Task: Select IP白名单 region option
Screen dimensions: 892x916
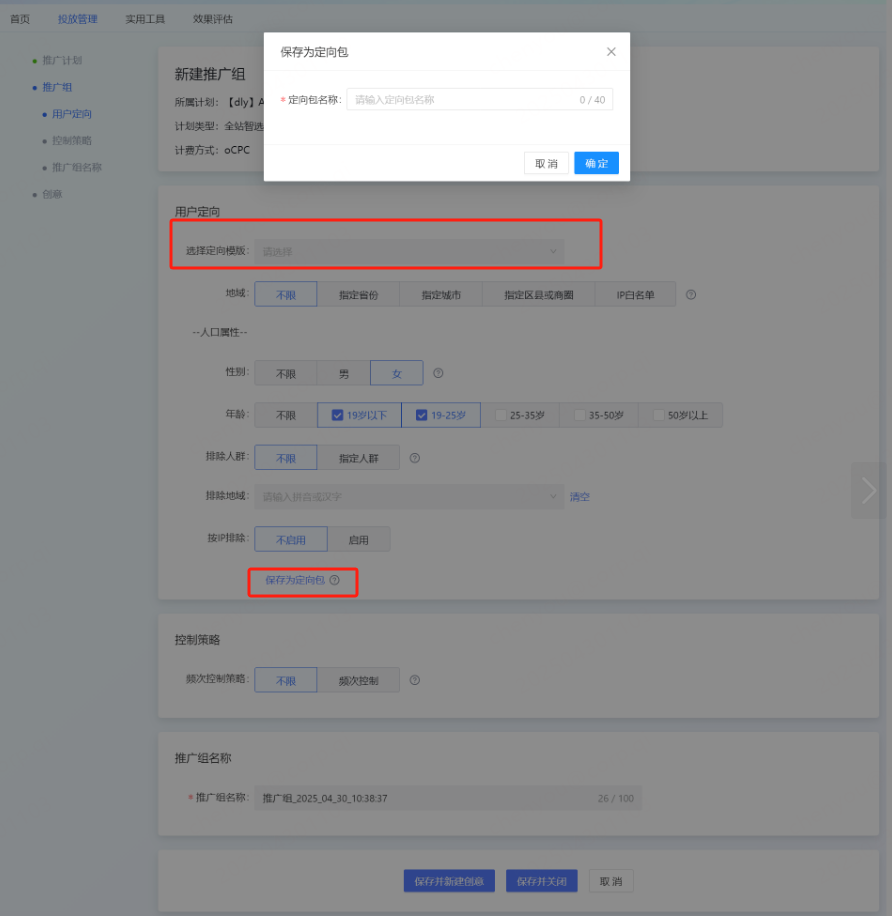Action: click(x=636, y=294)
